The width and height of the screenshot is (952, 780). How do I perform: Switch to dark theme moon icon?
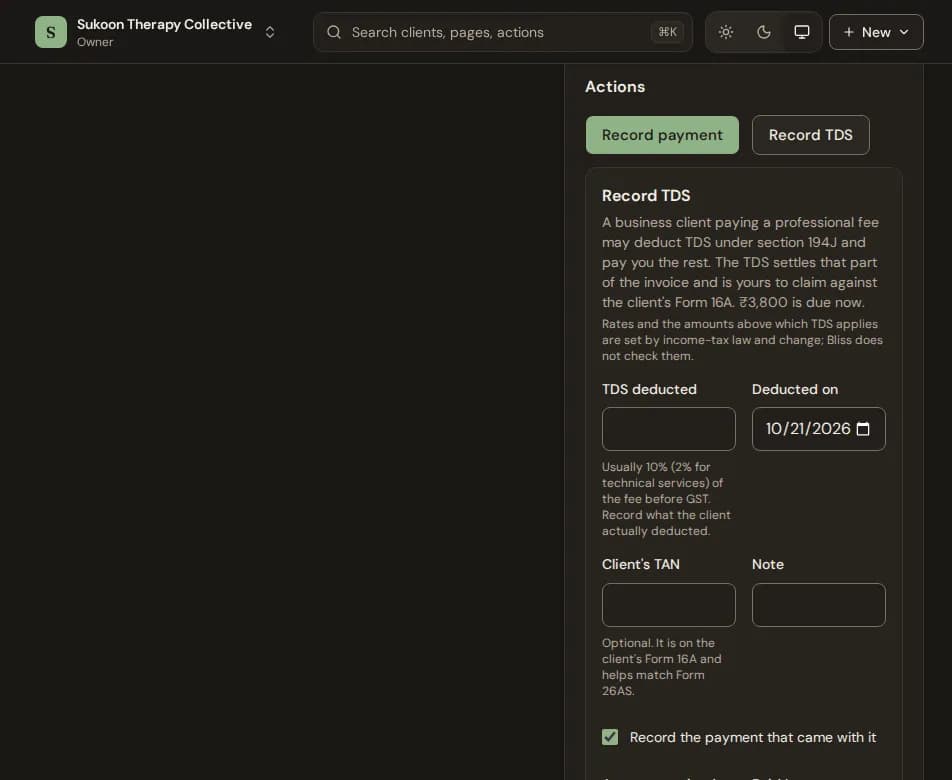[x=764, y=32]
